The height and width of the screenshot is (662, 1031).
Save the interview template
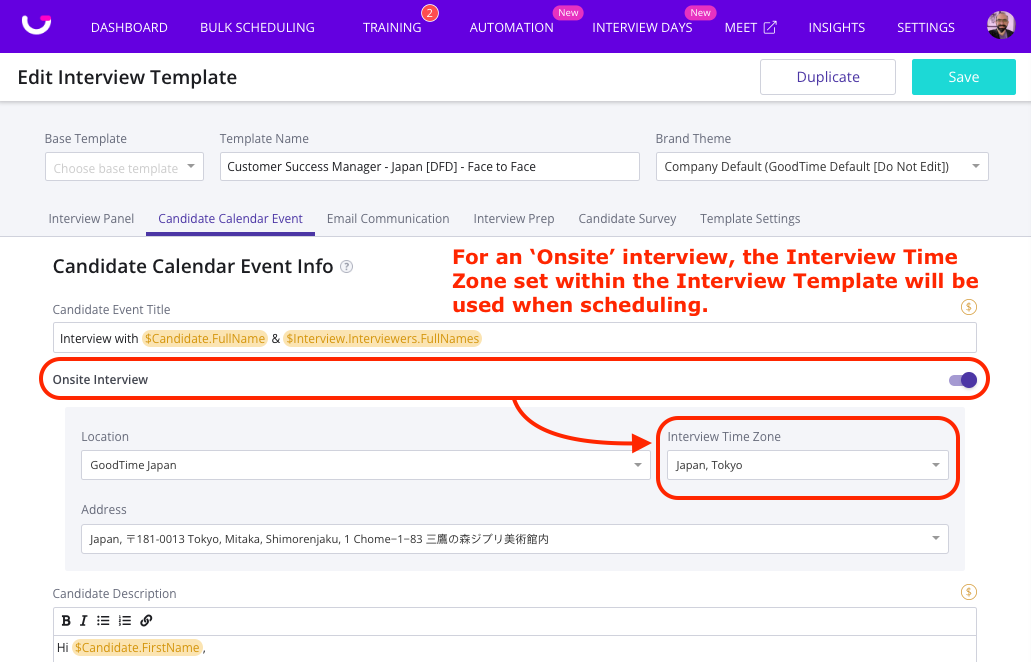click(x=962, y=76)
